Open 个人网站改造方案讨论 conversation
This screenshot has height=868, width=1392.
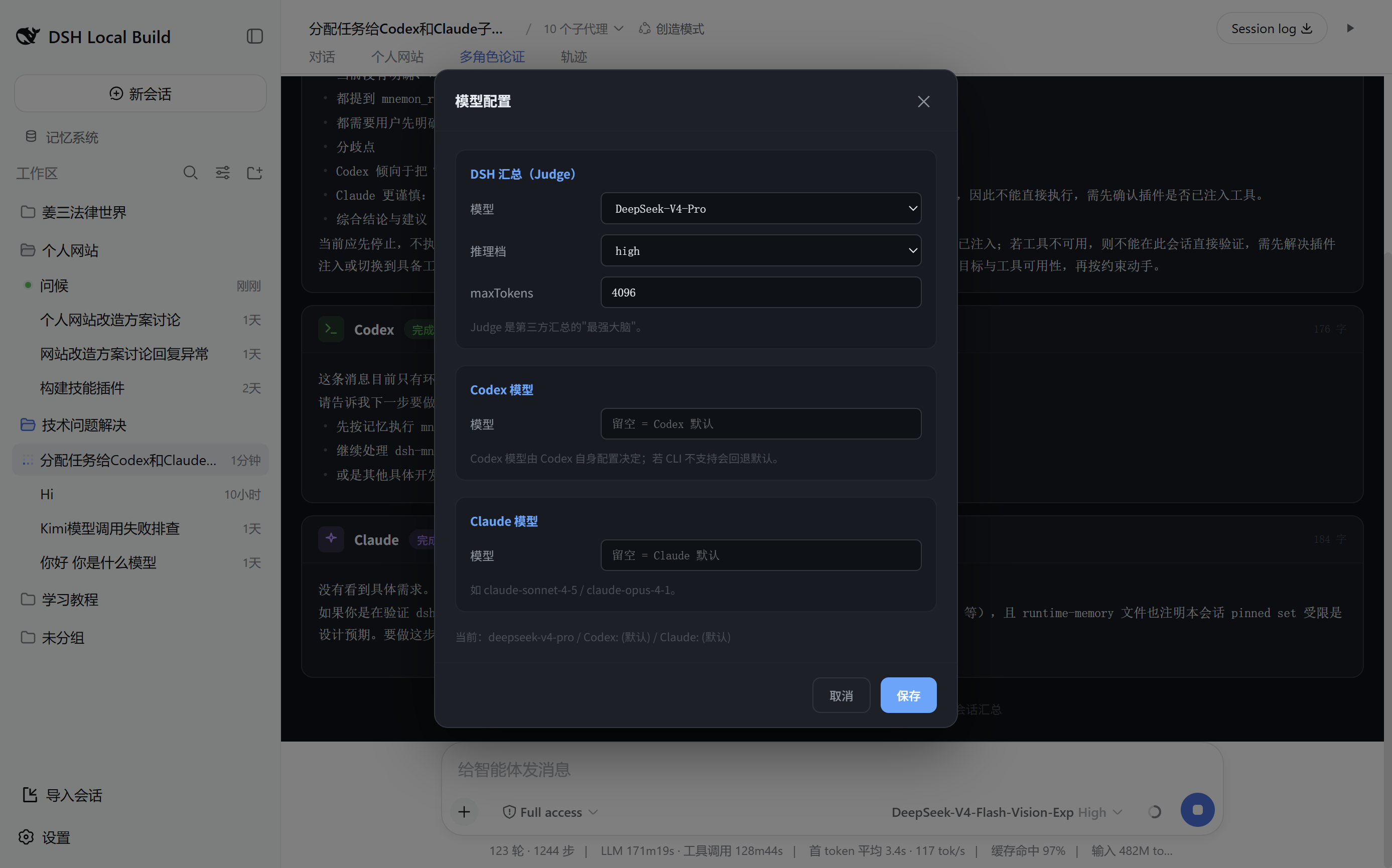coord(141,320)
